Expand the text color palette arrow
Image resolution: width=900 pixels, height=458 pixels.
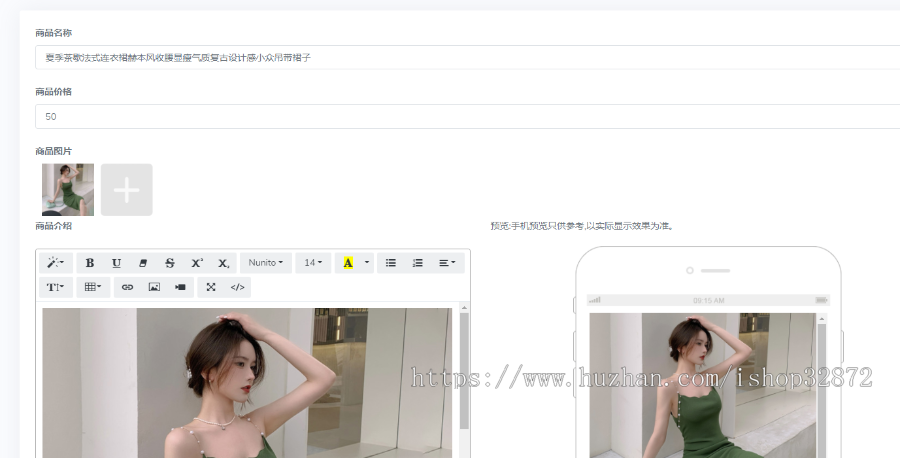point(367,263)
